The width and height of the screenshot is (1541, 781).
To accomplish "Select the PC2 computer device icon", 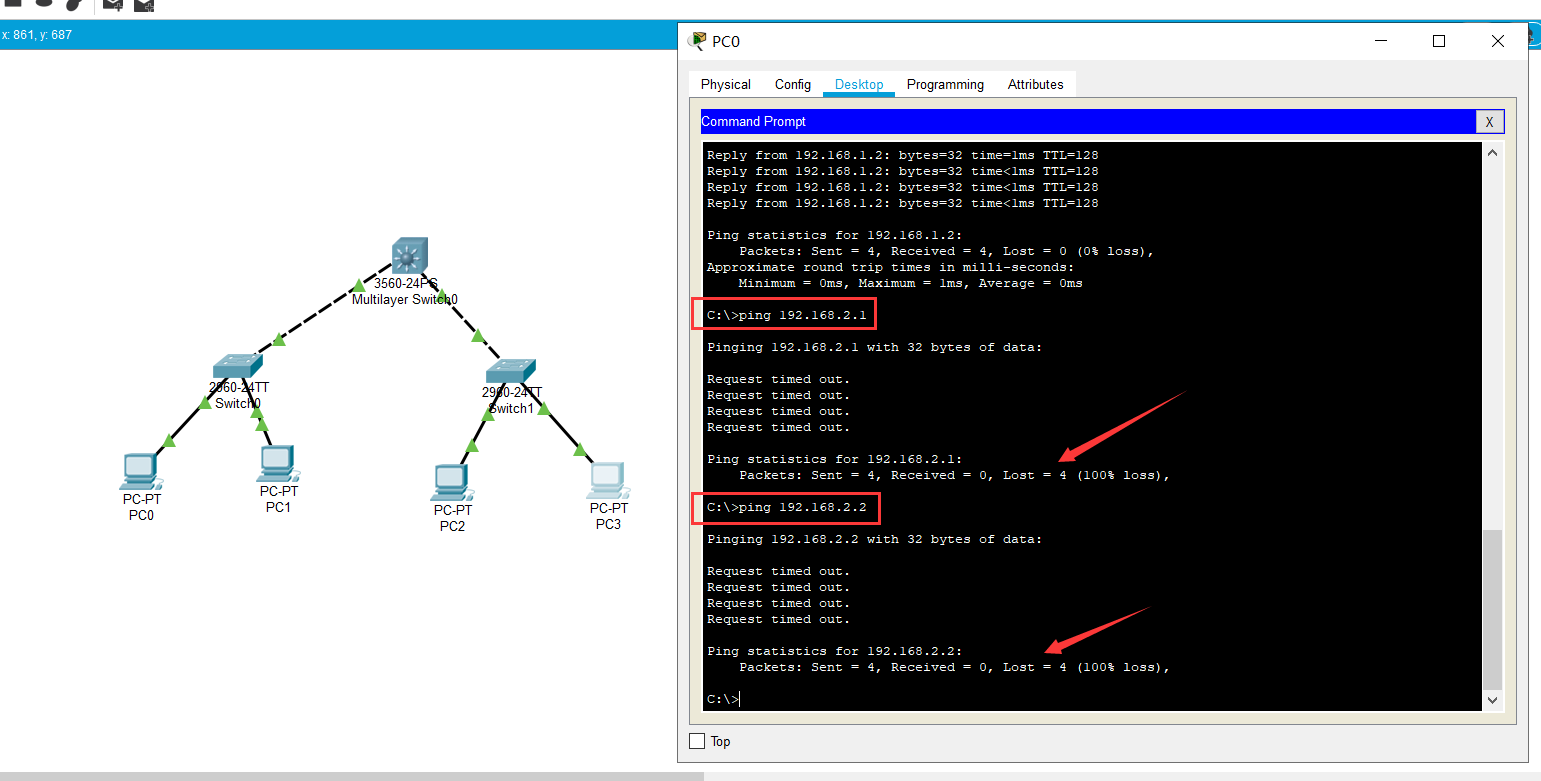I will pos(452,483).
